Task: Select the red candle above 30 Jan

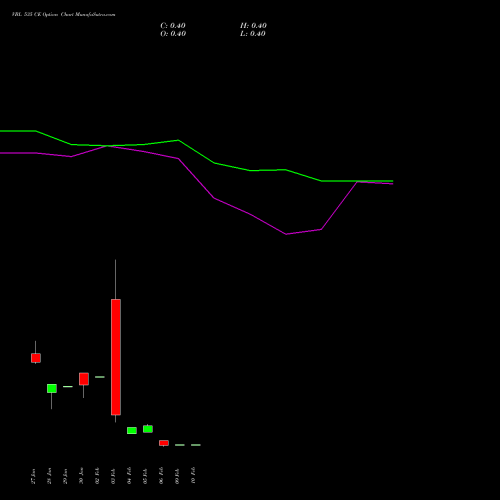Action: [x=84, y=379]
